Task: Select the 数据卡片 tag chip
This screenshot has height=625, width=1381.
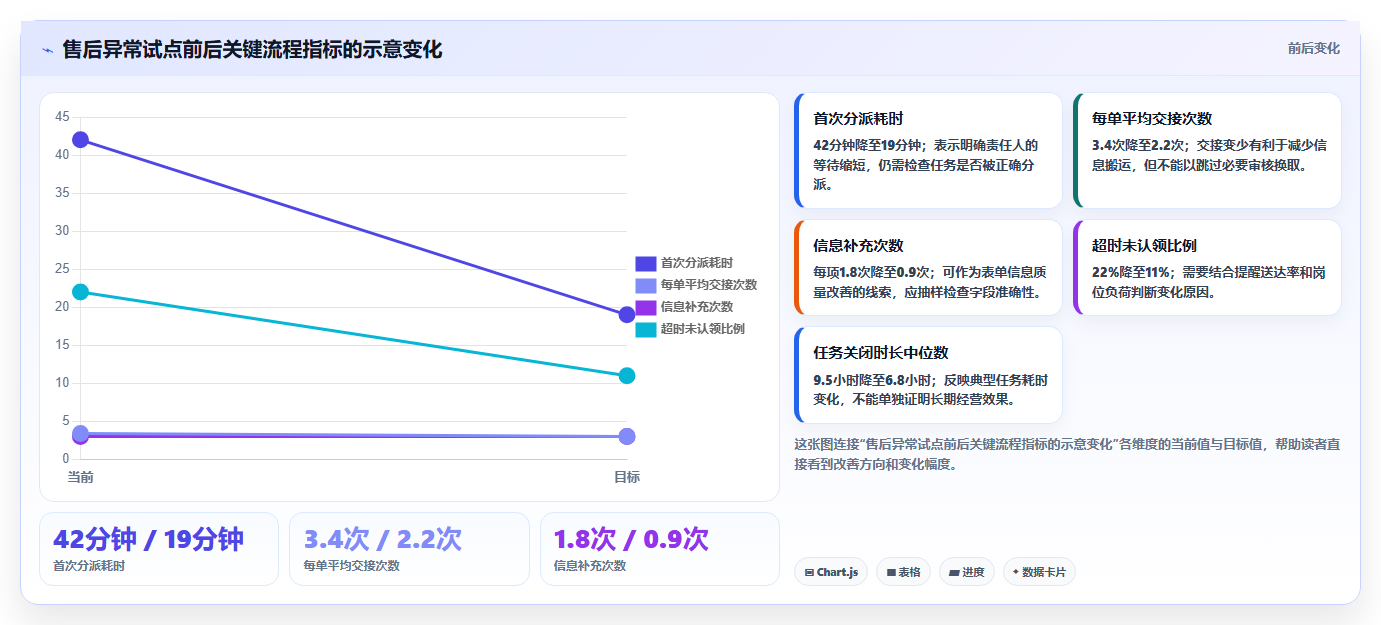Action: (x=1039, y=572)
